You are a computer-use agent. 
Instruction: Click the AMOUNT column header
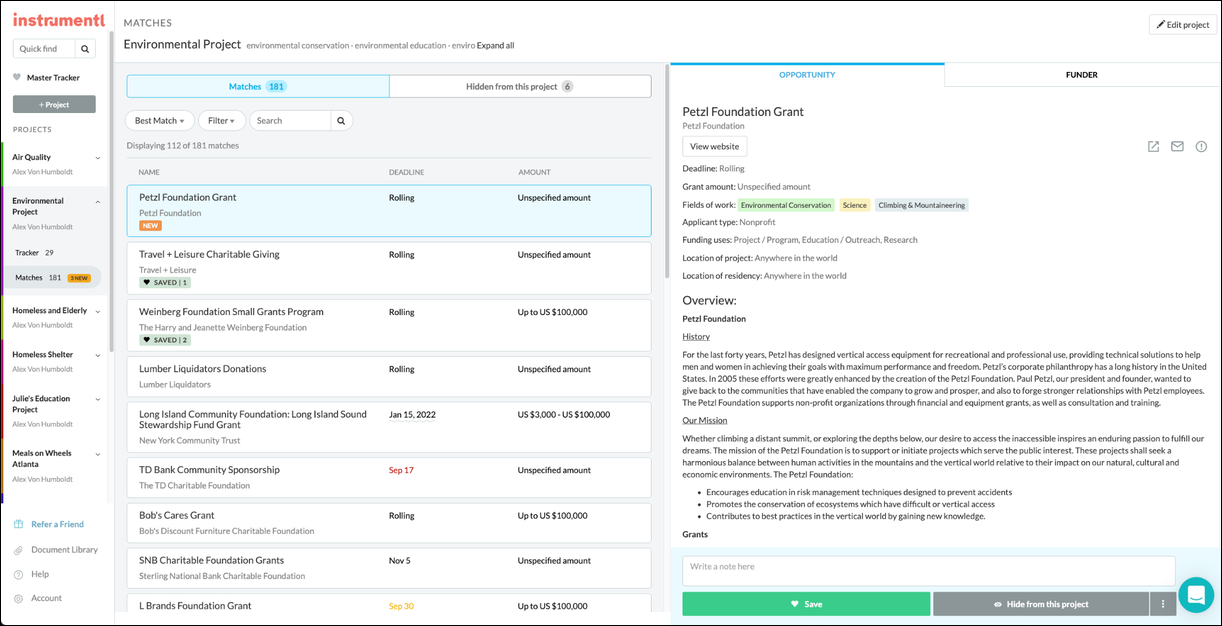coord(534,172)
